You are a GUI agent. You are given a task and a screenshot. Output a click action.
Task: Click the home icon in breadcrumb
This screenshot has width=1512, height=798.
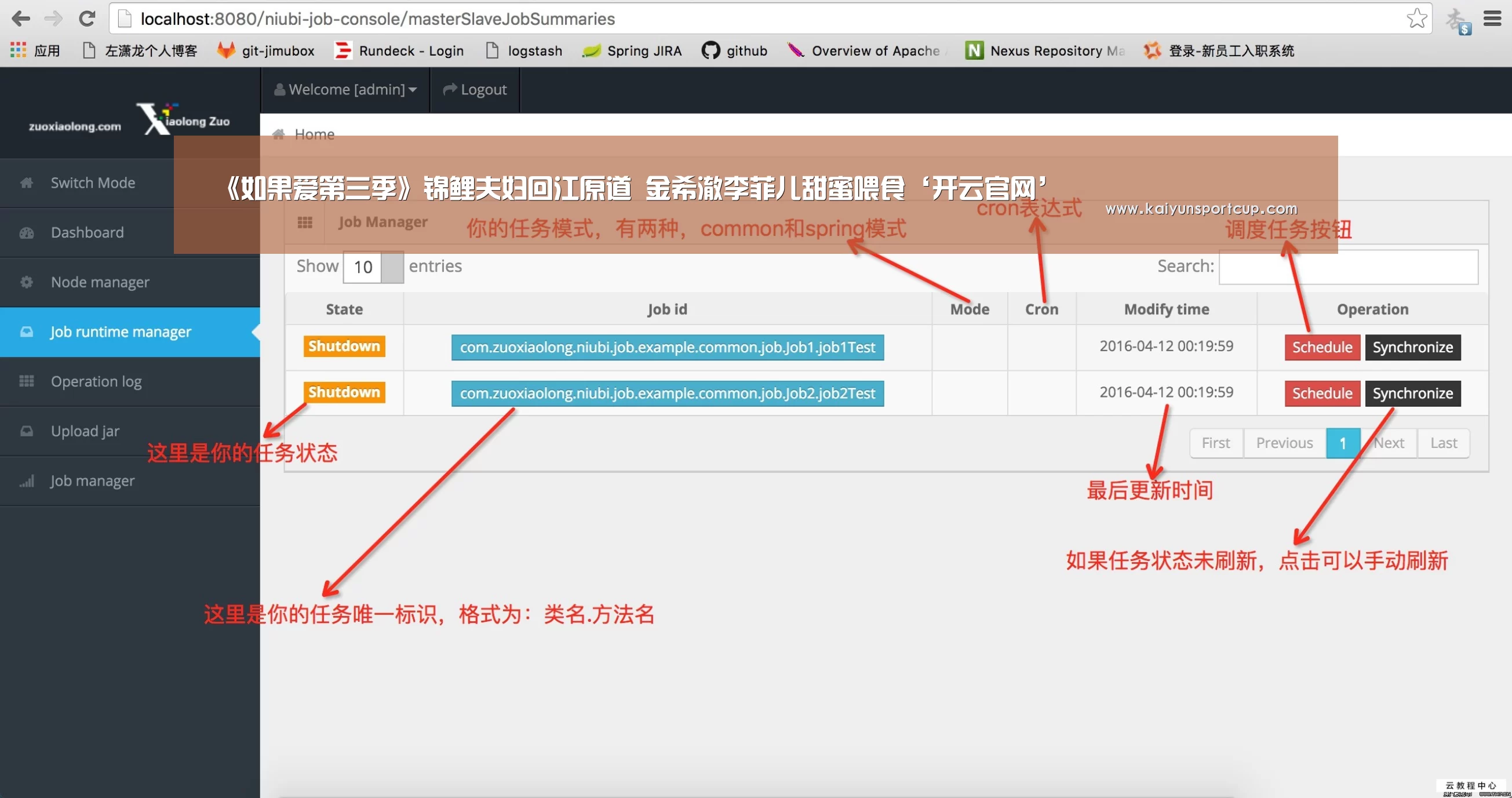pos(279,134)
